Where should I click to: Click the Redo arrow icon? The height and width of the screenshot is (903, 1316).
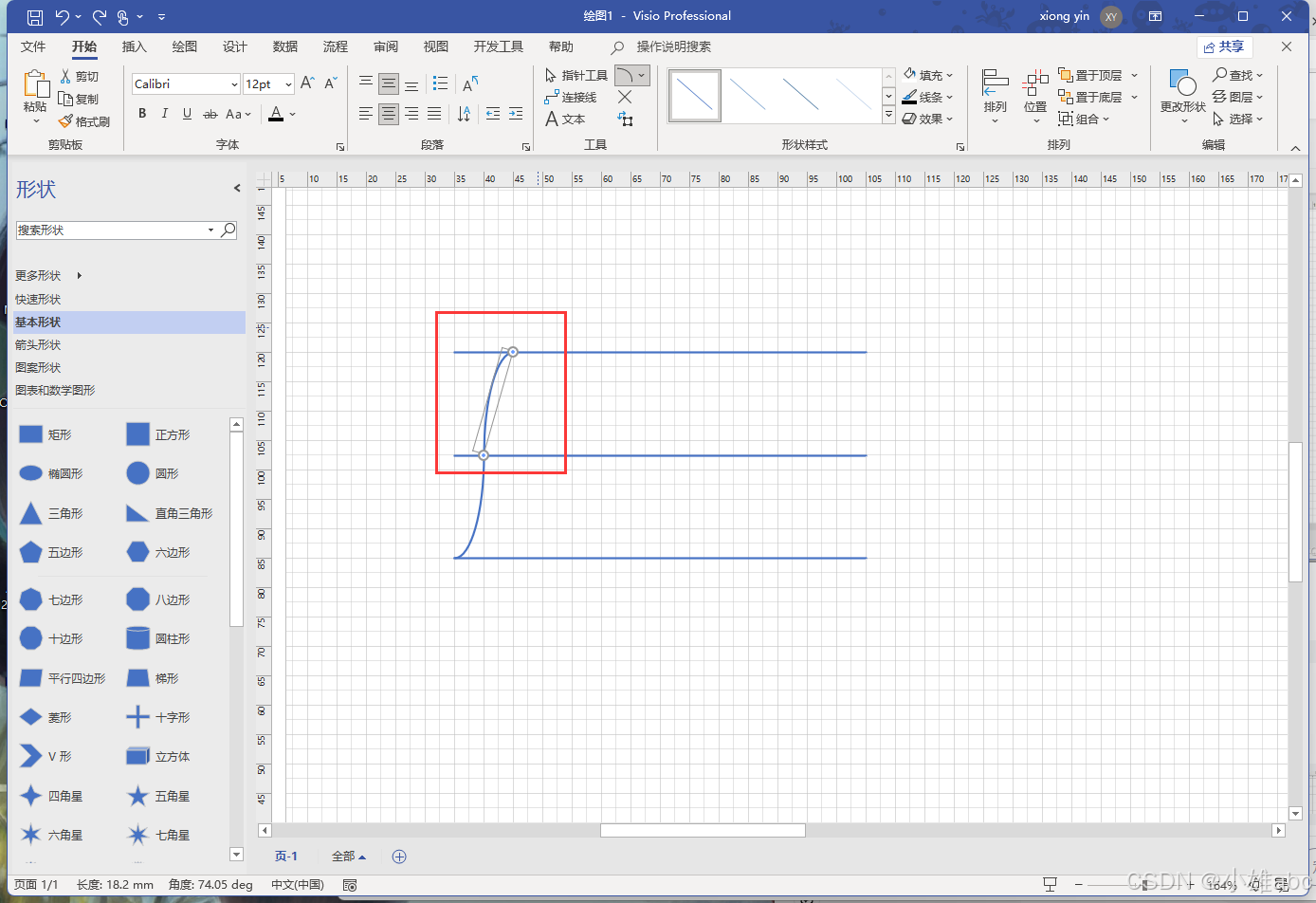point(99,16)
